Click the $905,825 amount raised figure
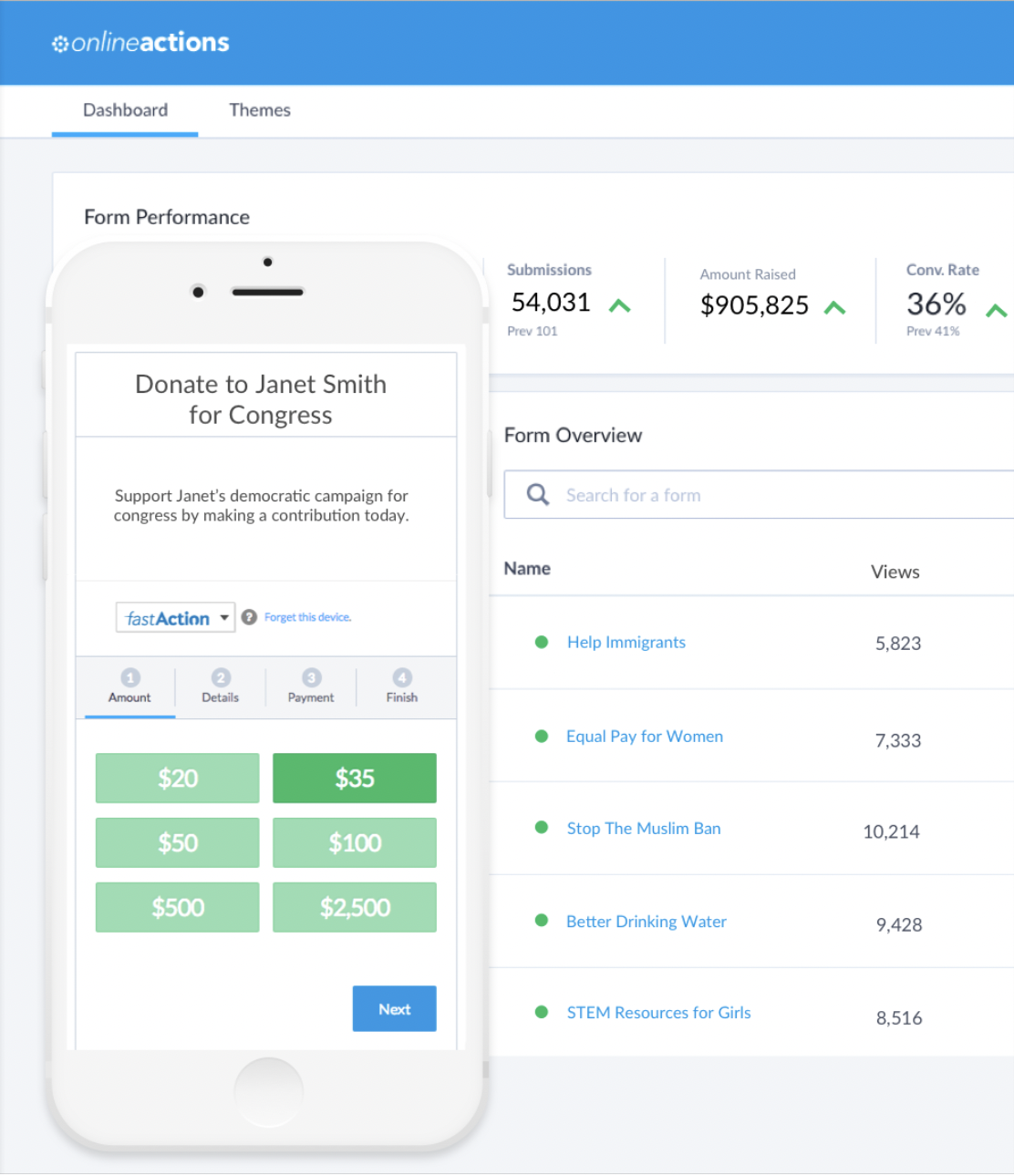The image size is (1014, 1176). [x=754, y=304]
